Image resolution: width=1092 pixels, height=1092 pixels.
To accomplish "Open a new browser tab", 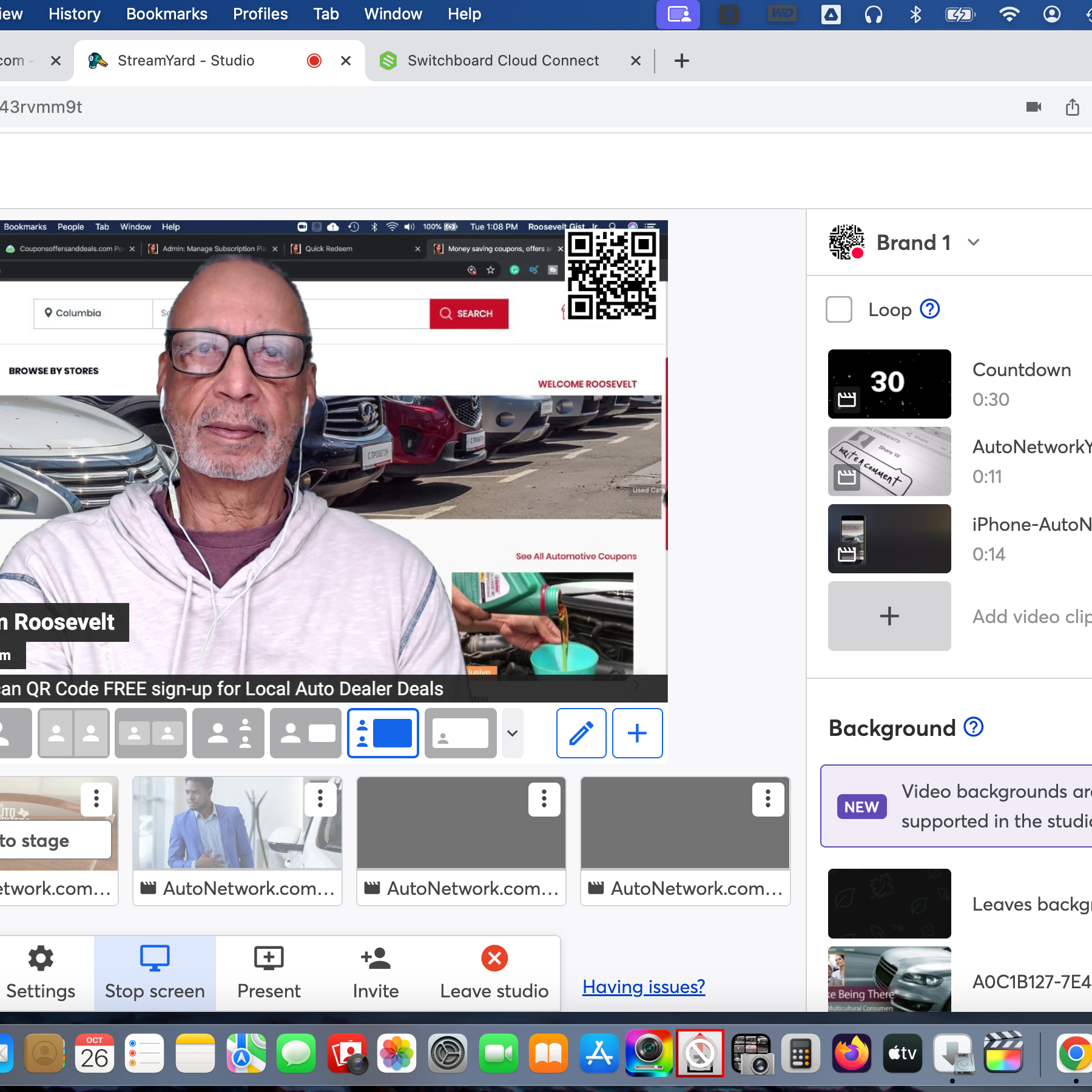I will [682, 61].
